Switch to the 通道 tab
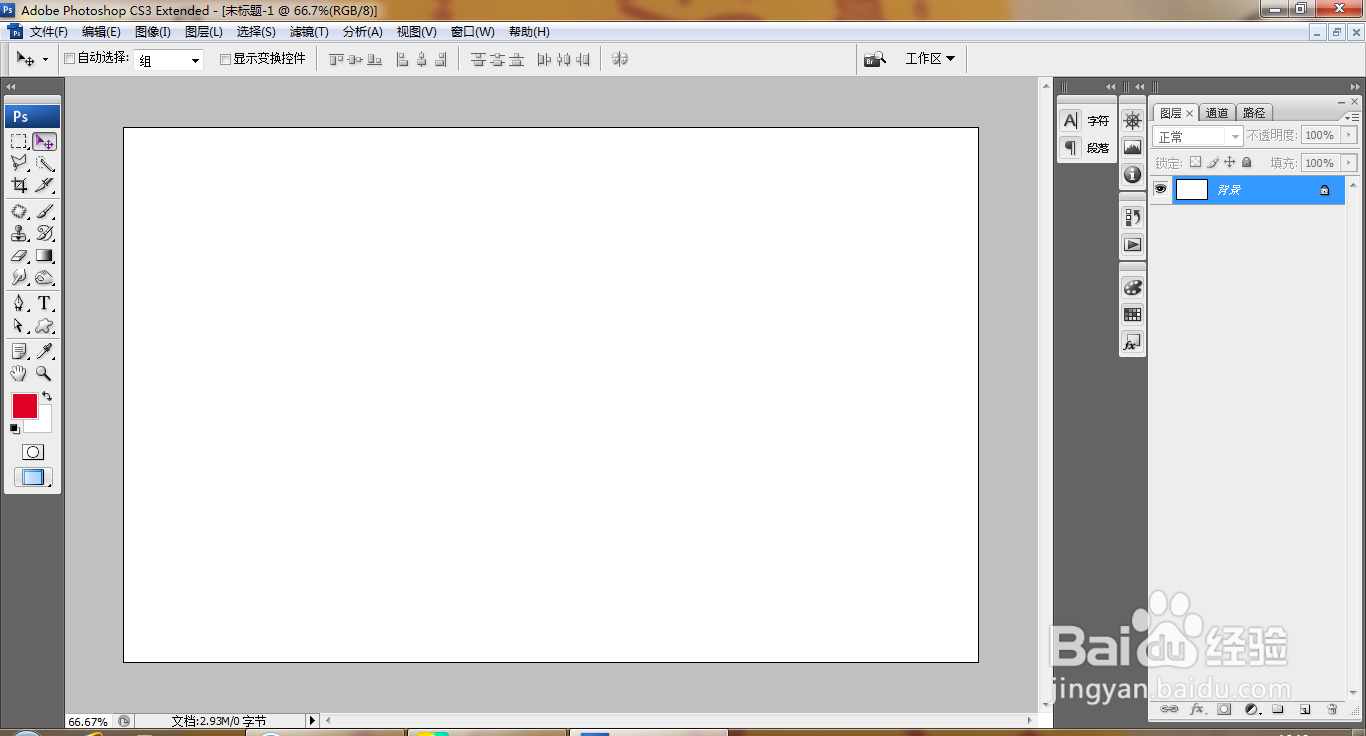Screen dimensions: 1366x736 pyautogui.click(x=1217, y=113)
